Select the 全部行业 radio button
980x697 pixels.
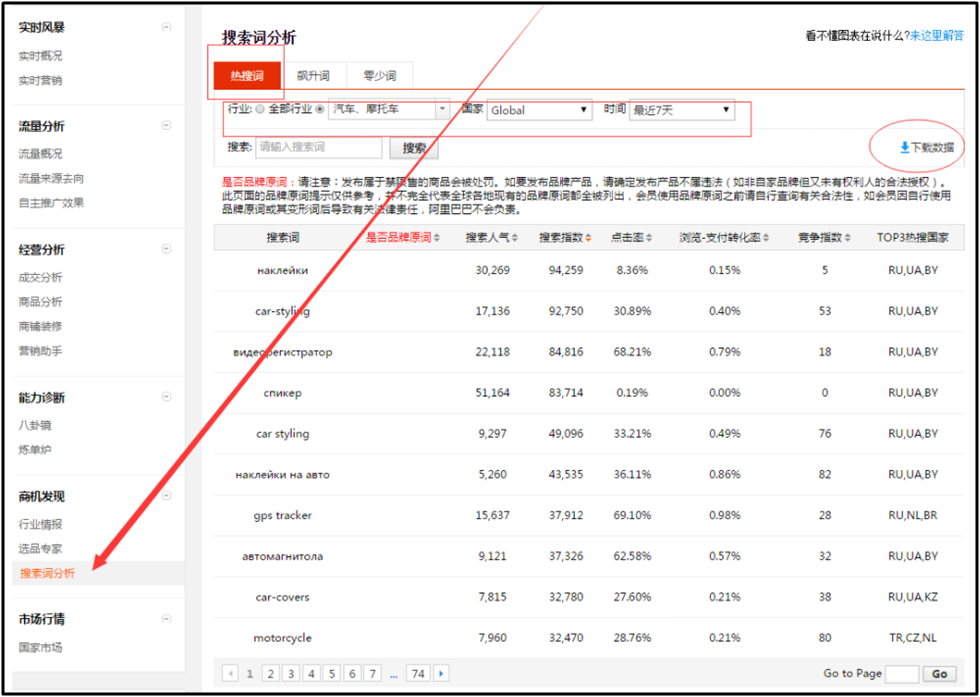(x=260, y=109)
